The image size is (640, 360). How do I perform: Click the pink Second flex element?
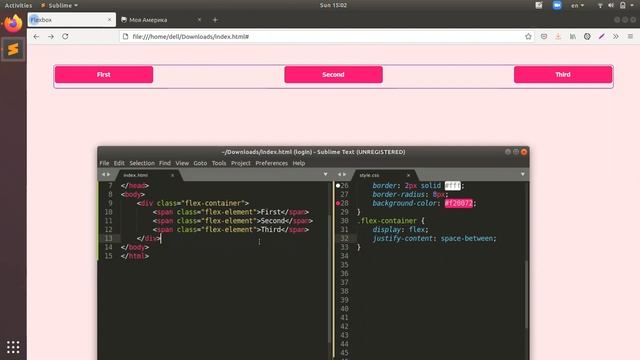[x=333, y=74]
